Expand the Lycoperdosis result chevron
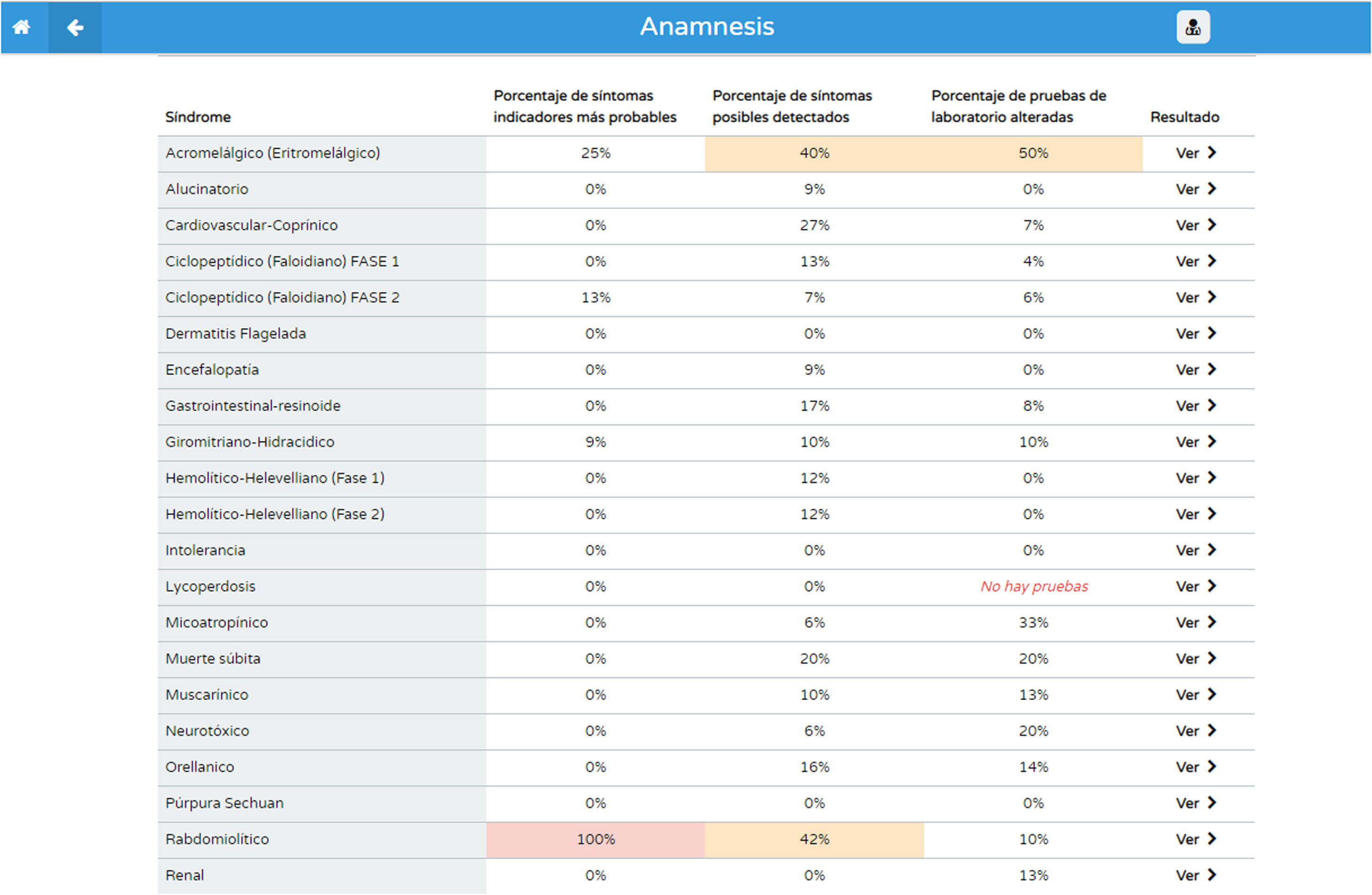Screen dimensions: 1372x895 tap(1212, 586)
